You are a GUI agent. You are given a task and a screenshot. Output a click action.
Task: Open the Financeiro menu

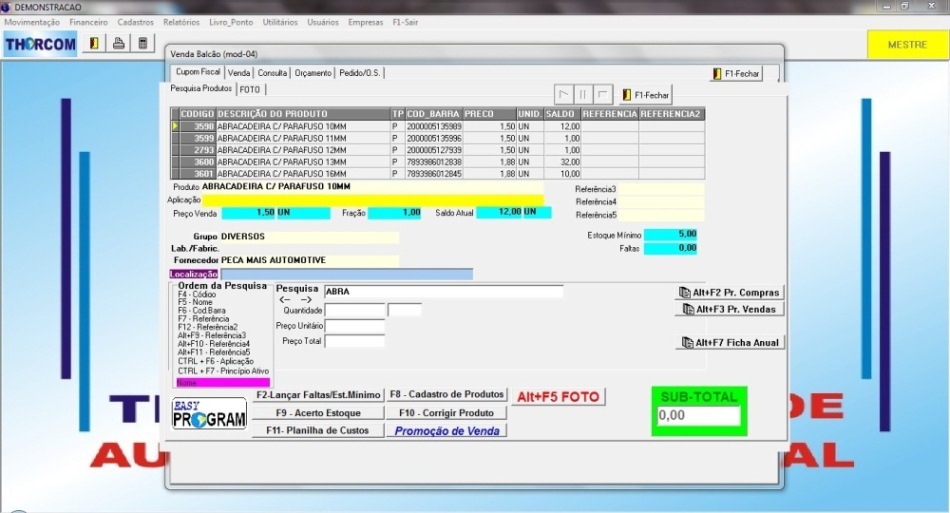[x=89, y=21]
